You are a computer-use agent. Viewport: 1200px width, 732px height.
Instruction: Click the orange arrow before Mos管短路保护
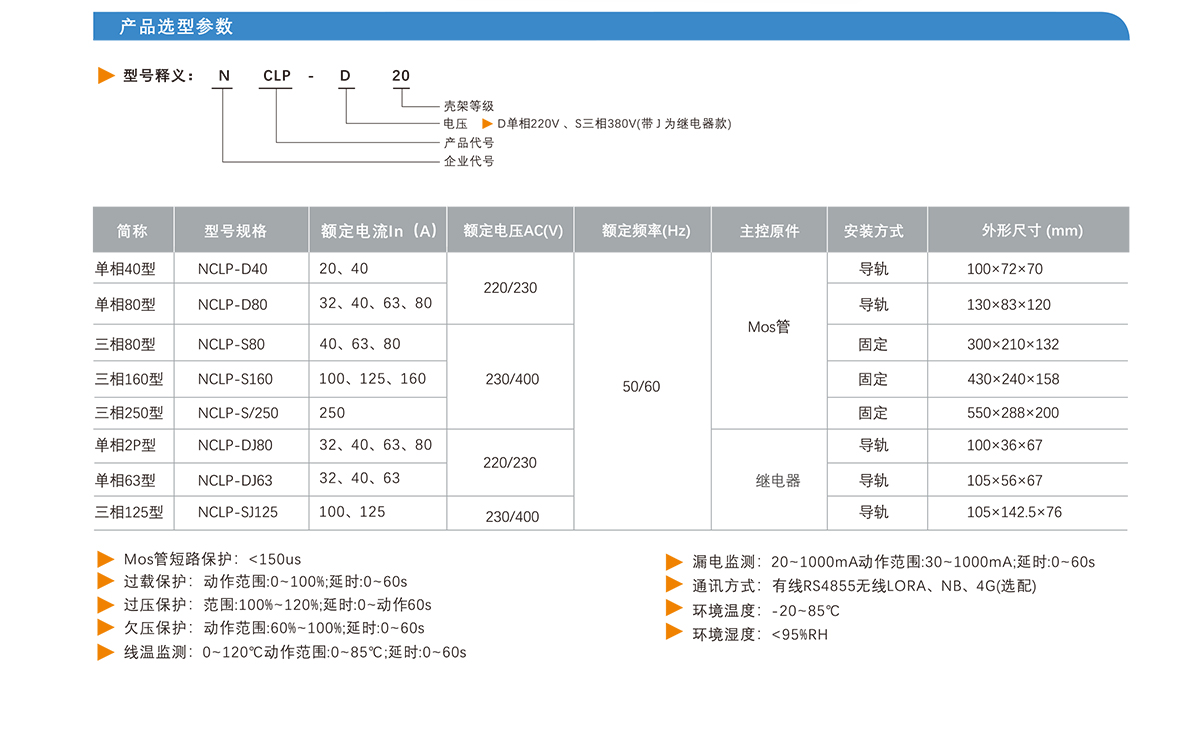pos(105,559)
